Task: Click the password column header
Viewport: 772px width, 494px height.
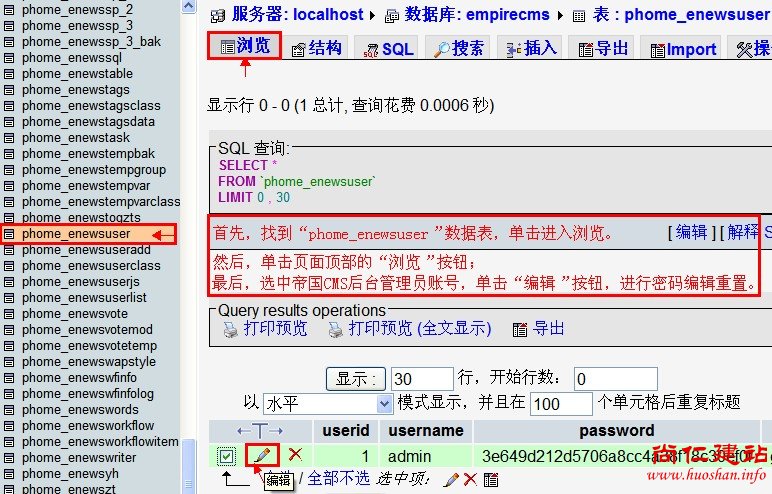Action: click(616, 430)
